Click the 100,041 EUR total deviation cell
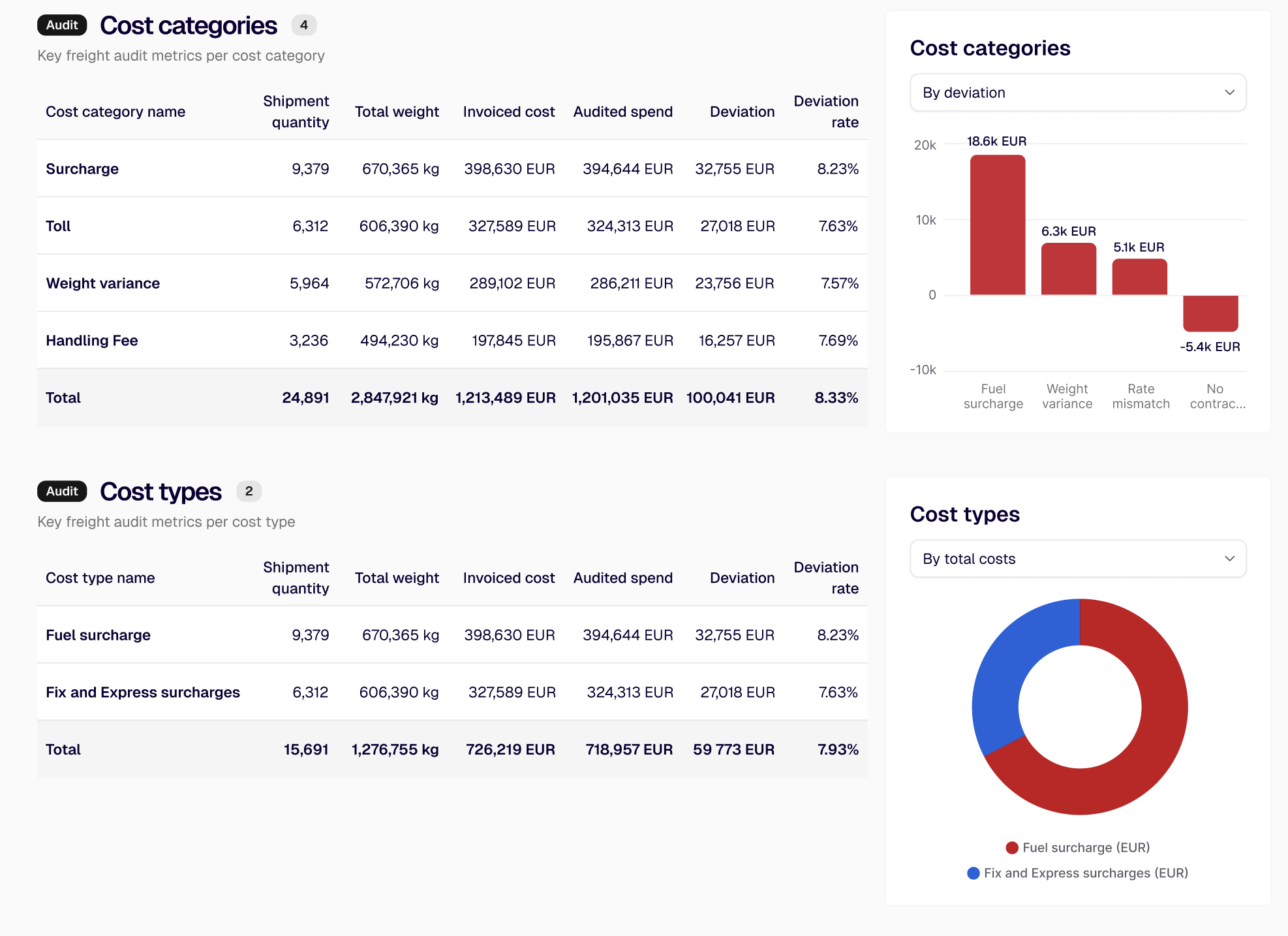1288x936 pixels. tap(731, 398)
